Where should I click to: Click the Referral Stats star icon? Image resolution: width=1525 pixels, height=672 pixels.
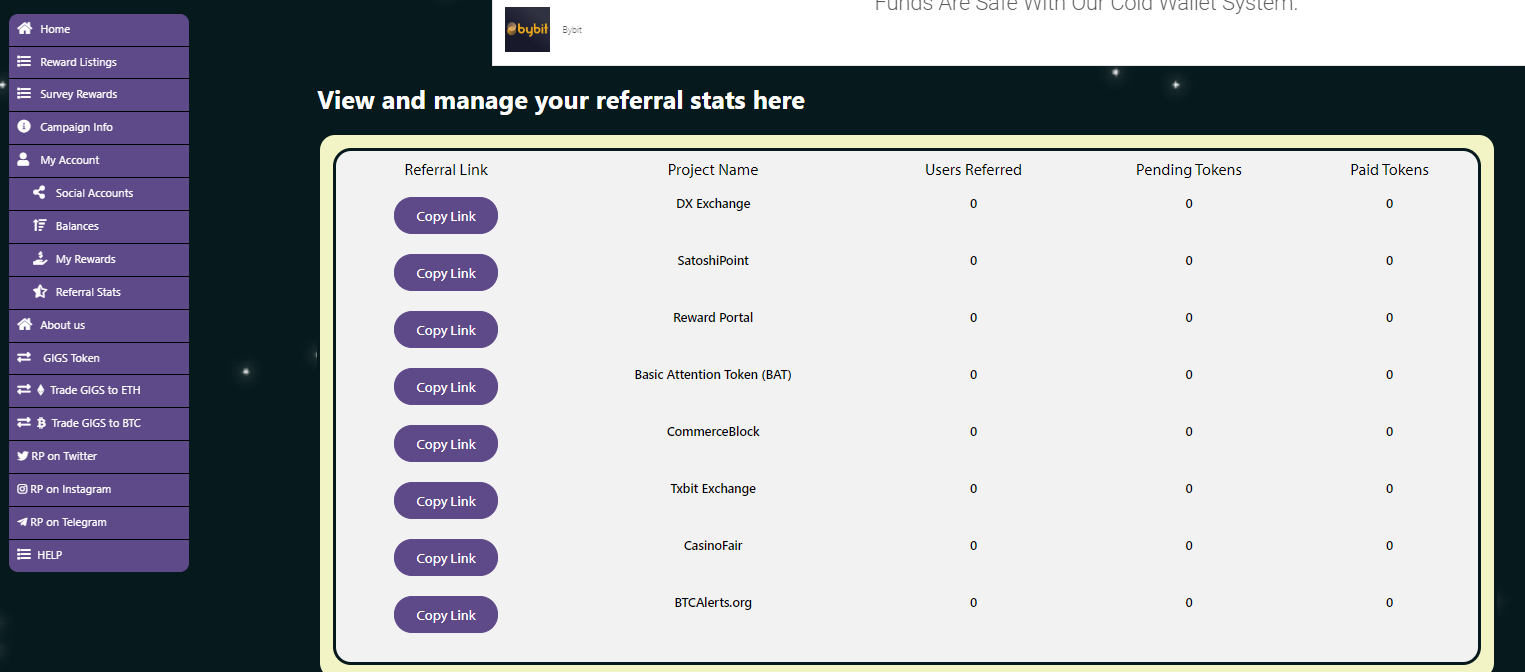point(40,292)
